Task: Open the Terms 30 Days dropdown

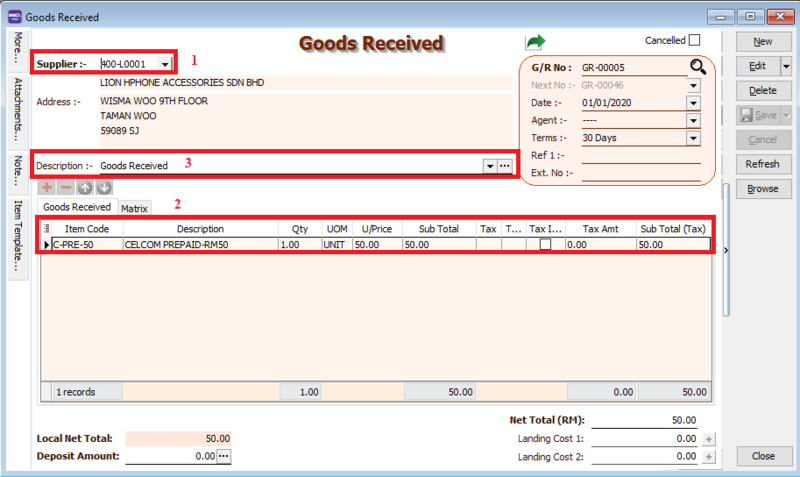Action: (x=693, y=138)
